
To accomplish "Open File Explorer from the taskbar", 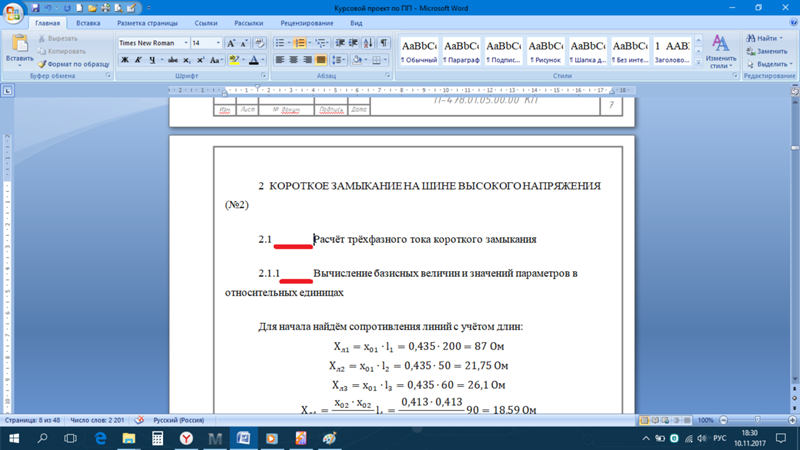I will (129, 438).
